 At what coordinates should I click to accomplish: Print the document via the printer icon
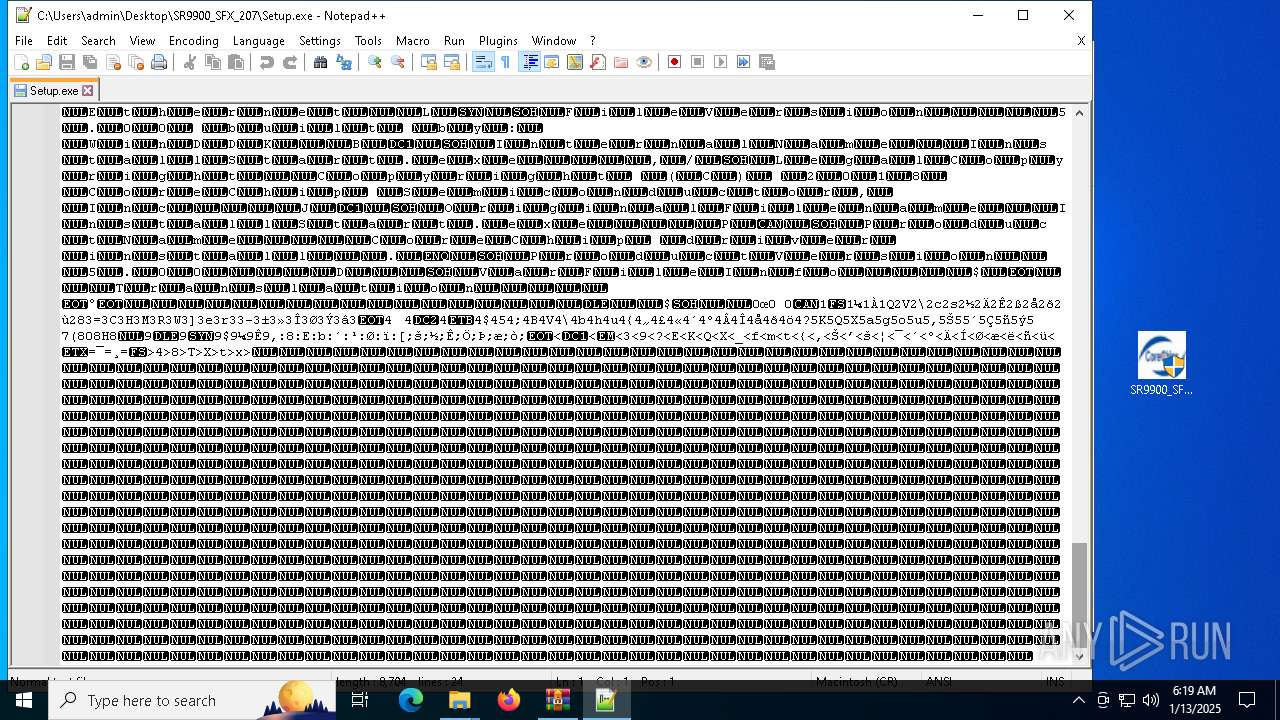tap(159, 62)
